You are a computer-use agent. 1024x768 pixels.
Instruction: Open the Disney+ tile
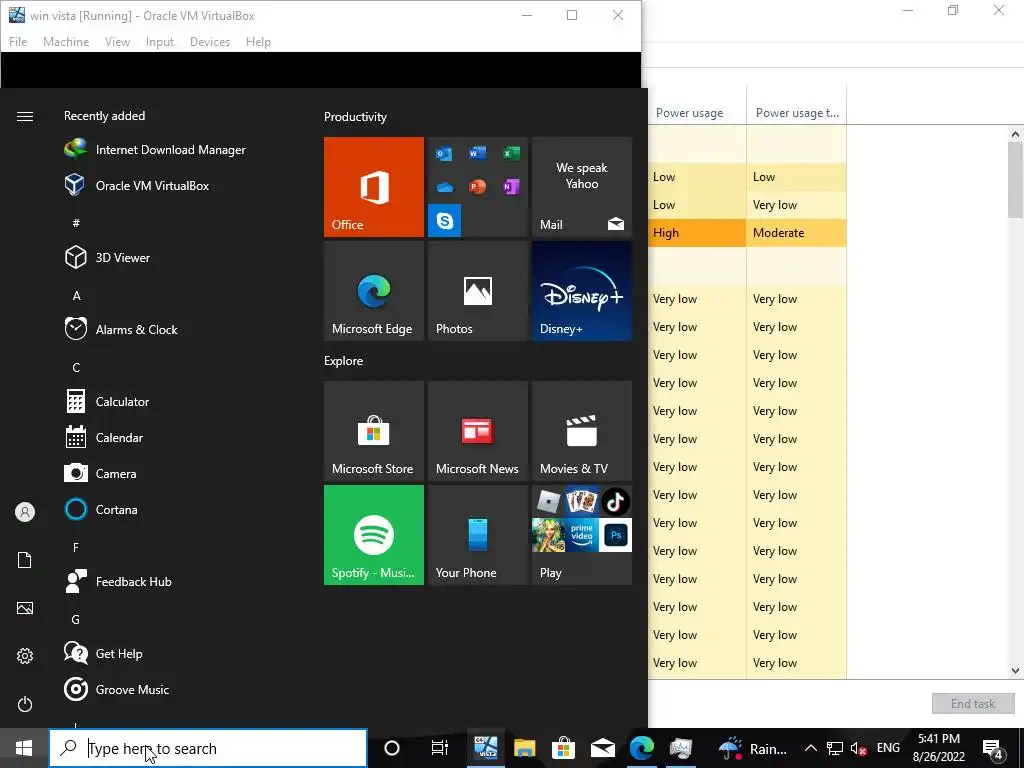click(x=582, y=291)
